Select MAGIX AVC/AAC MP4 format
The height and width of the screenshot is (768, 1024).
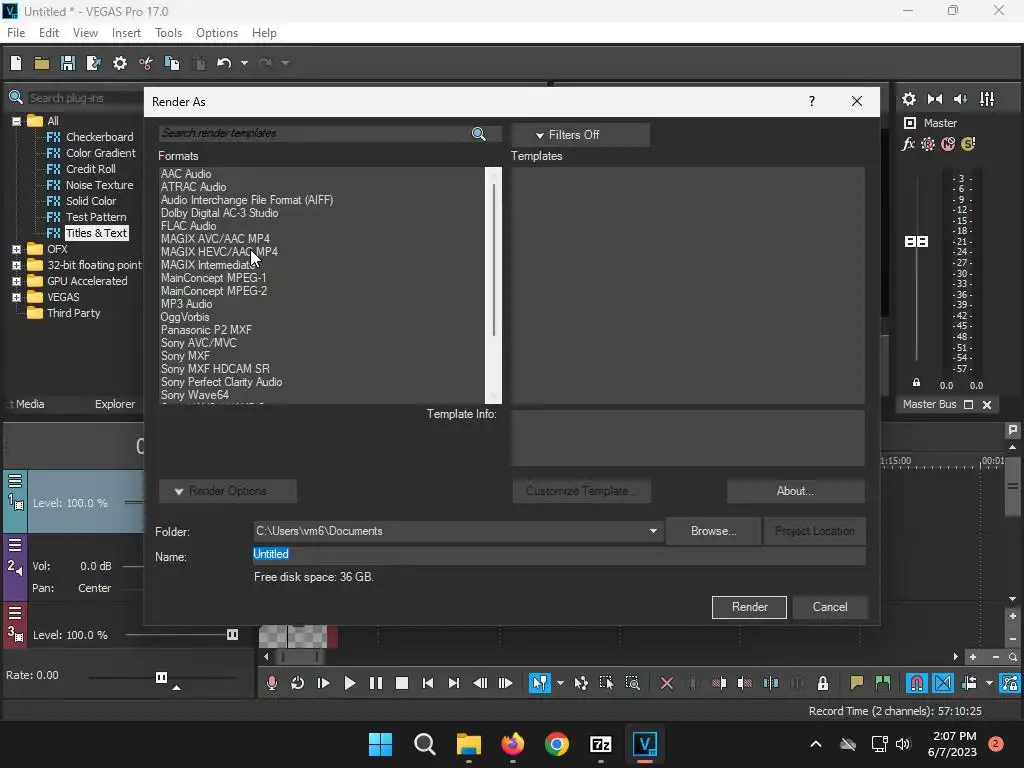click(x=215, y=239)
